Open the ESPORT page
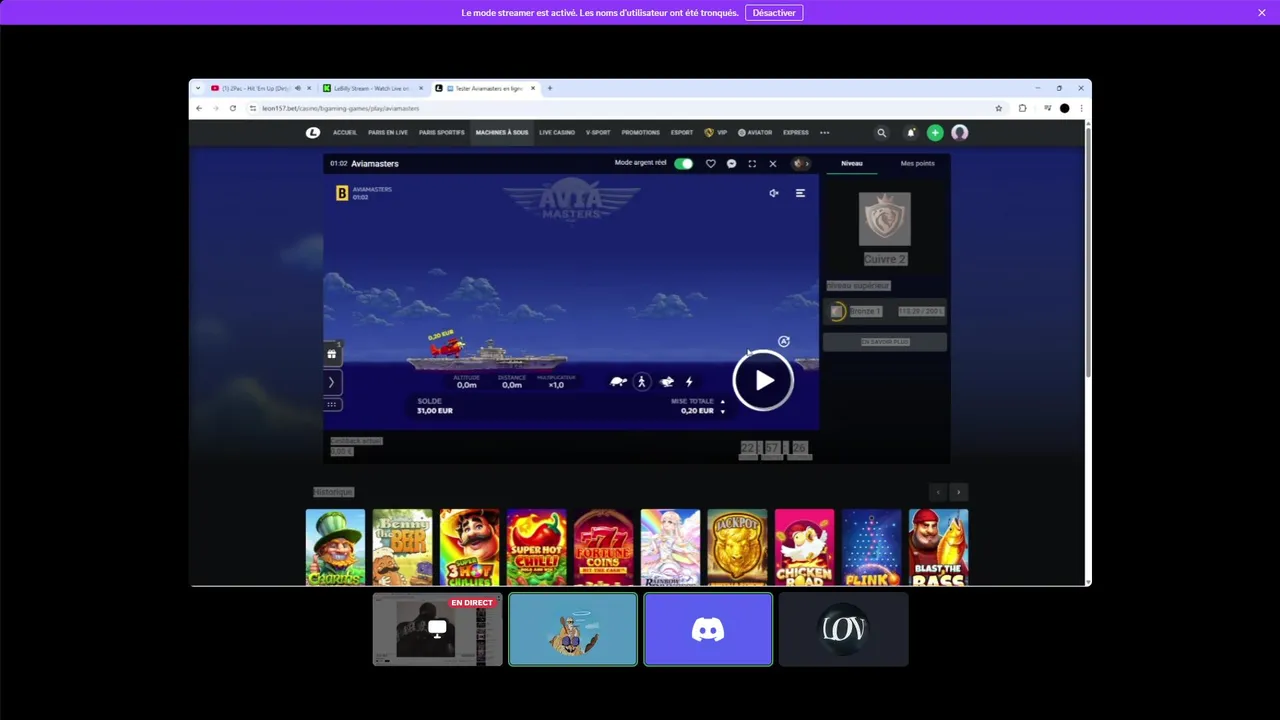Image resolution: width=1280 pixels, height=720 pixels. coord(682,132)
